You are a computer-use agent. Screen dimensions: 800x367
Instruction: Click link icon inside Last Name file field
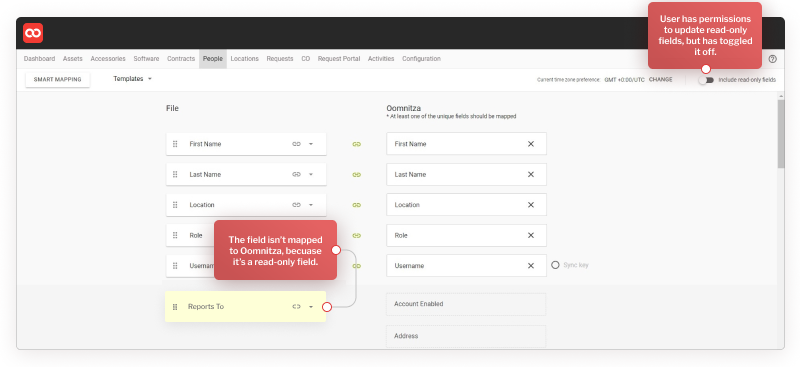[x=296, y=175]
